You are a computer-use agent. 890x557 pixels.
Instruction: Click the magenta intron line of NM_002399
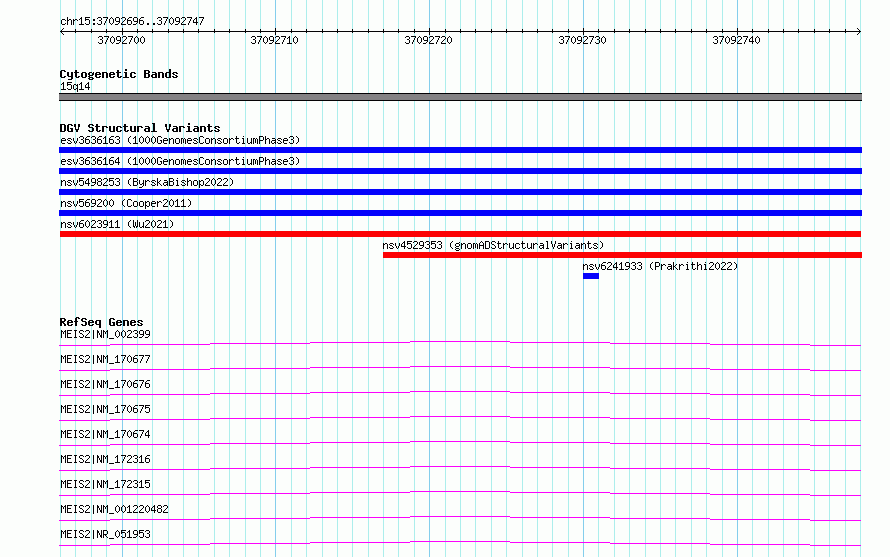(x=460, y=343)
